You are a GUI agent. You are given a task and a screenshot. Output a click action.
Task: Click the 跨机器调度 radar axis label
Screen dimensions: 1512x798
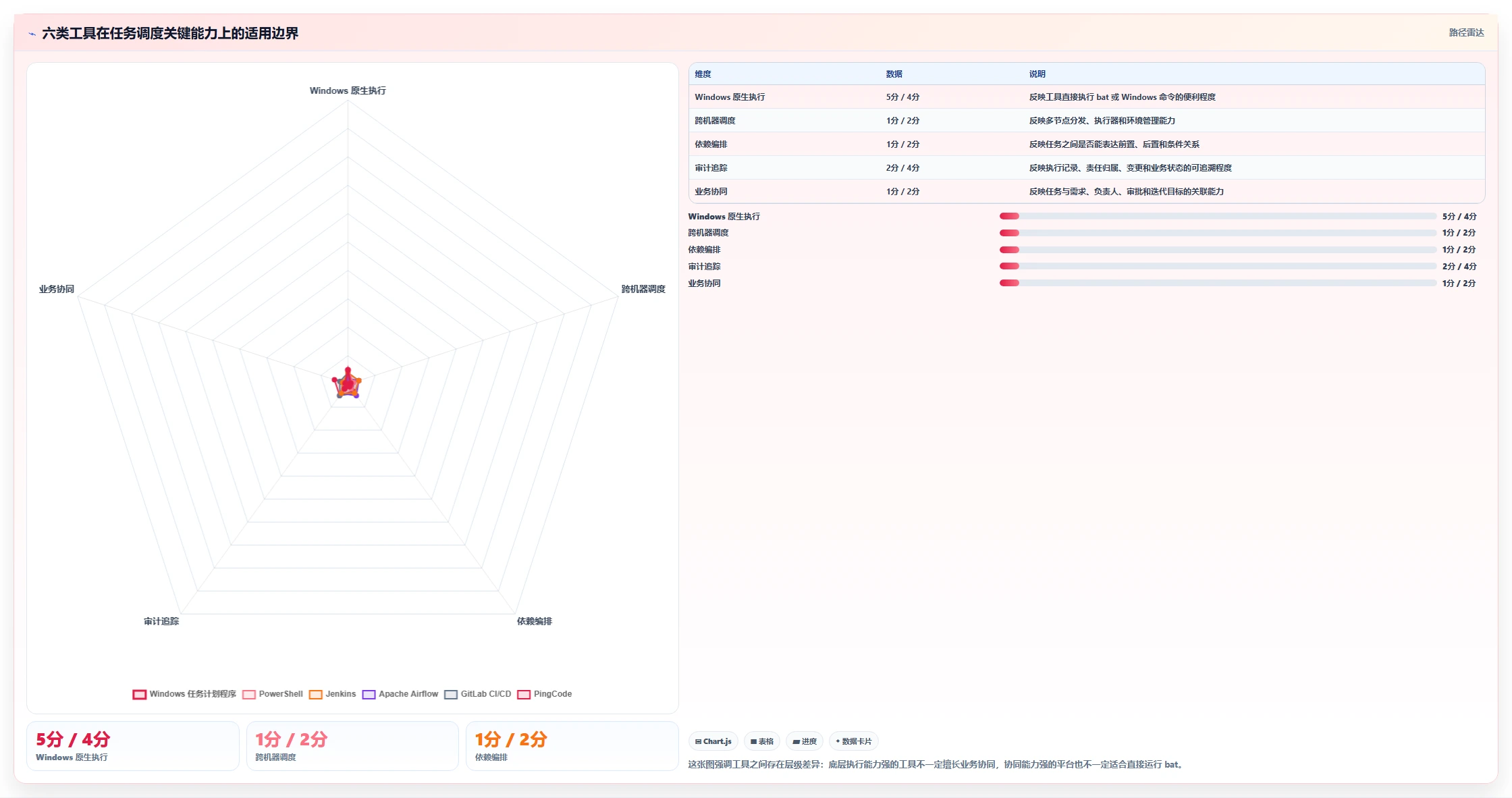click(x=643, y=289)
